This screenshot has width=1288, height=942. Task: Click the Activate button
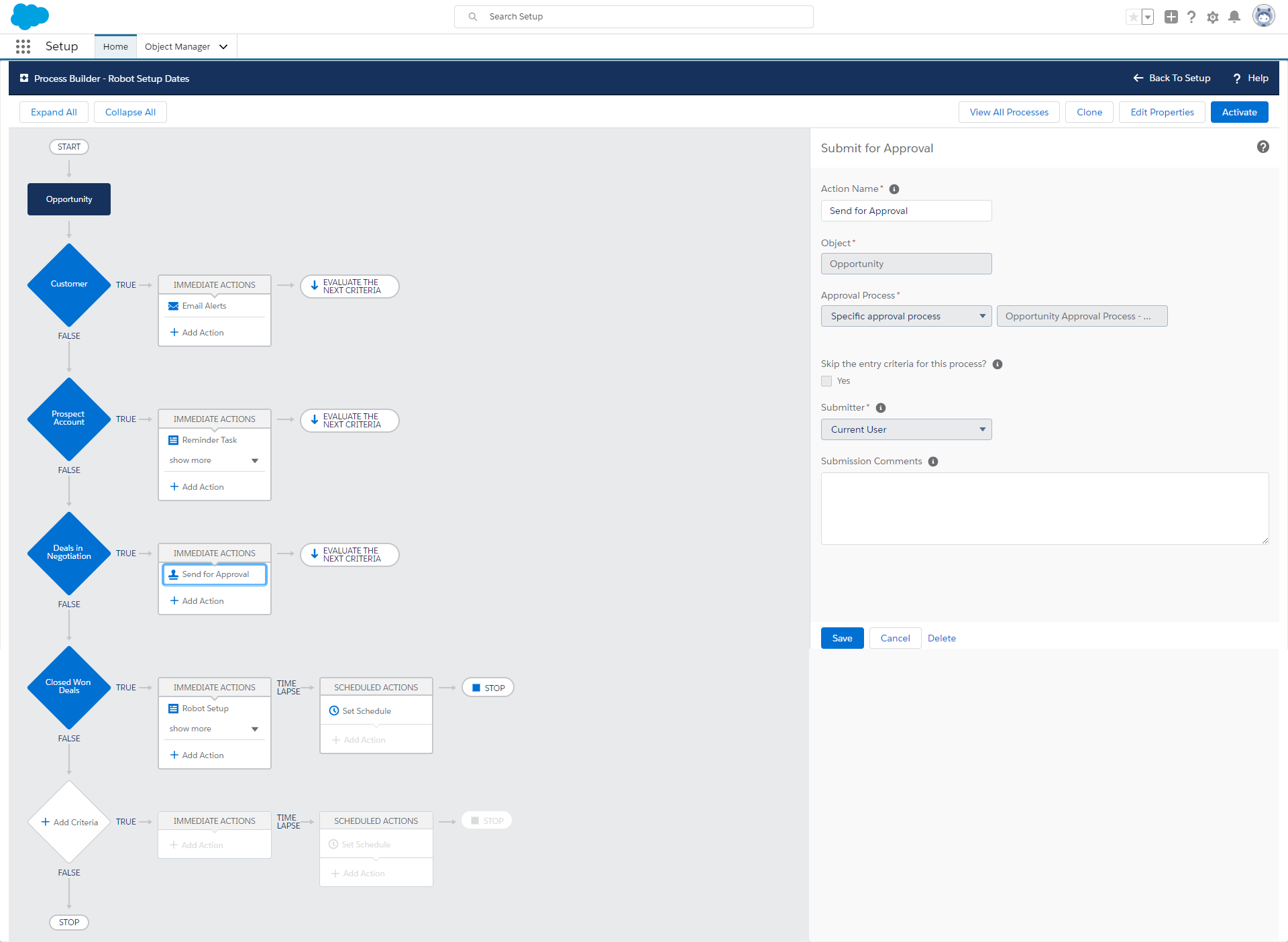coord(1238,112)
